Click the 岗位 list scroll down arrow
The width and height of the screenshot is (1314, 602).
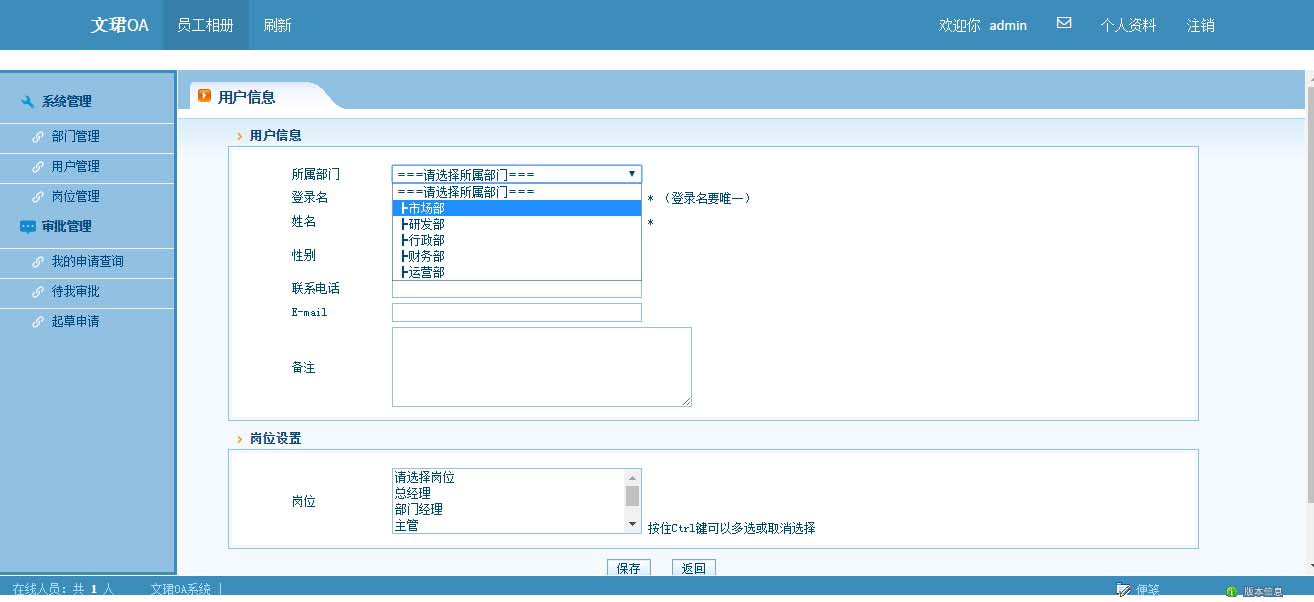pyautogui.click(x=633, y=525)
